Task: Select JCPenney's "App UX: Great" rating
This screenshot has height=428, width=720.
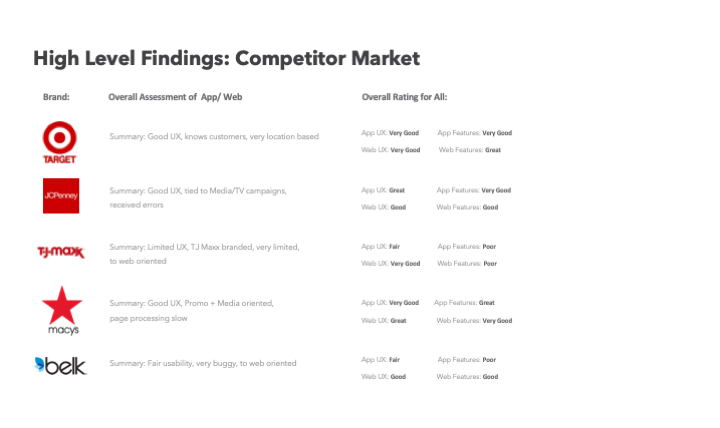Action: coord(383,190)
